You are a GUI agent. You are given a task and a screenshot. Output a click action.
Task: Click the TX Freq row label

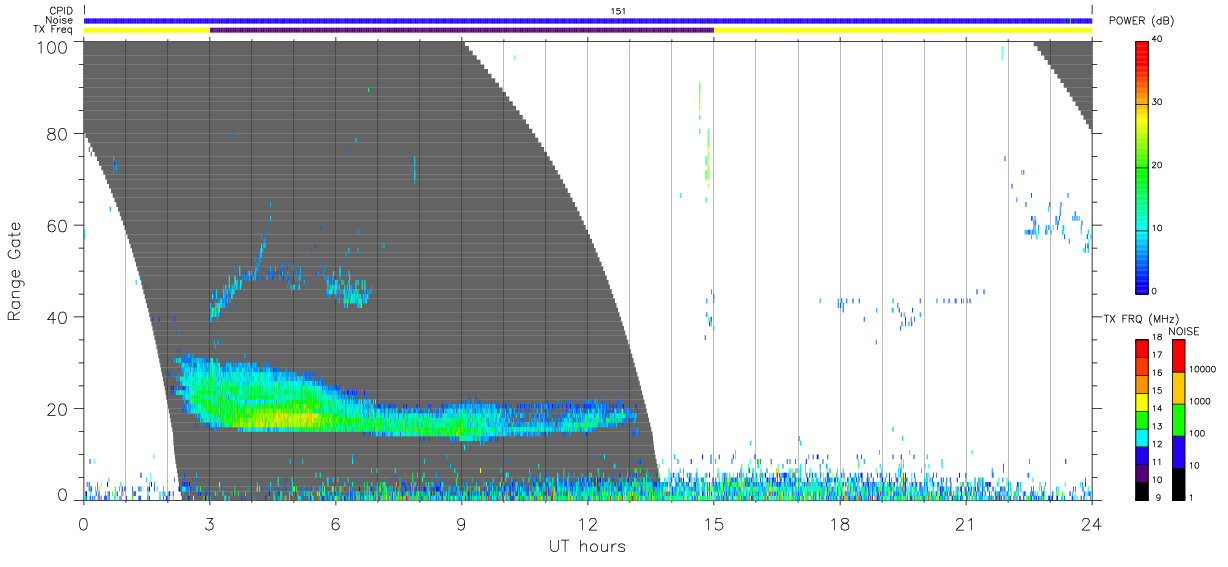click(53, 30)
